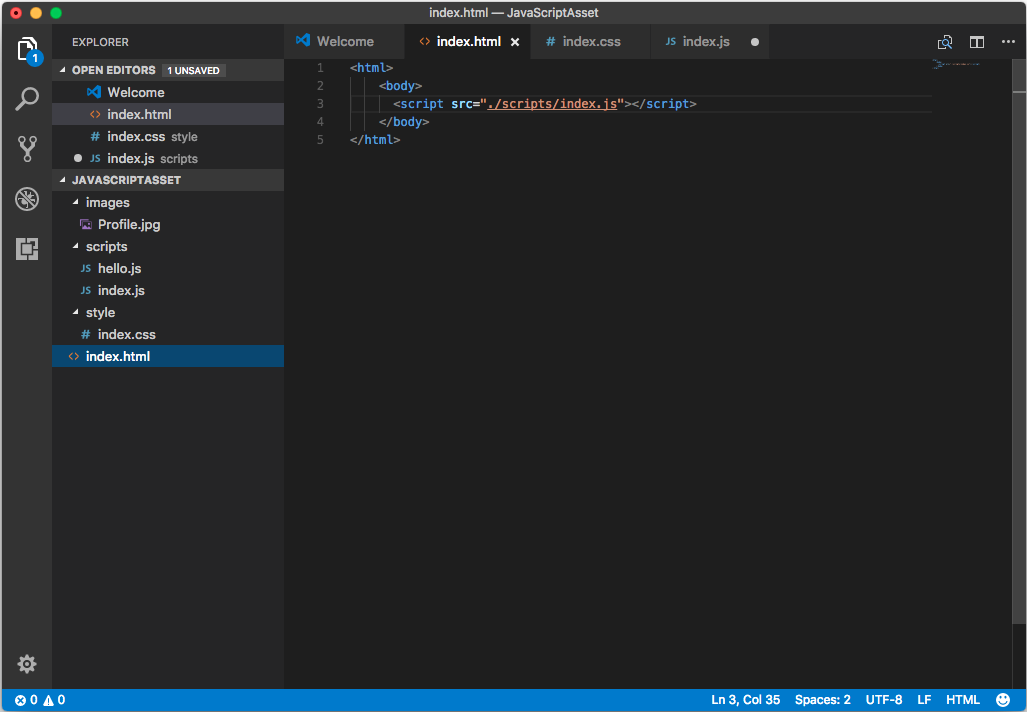Select index.js scripts in Open Editors
The image size is (1027, 712).
[x=168, y=159]
